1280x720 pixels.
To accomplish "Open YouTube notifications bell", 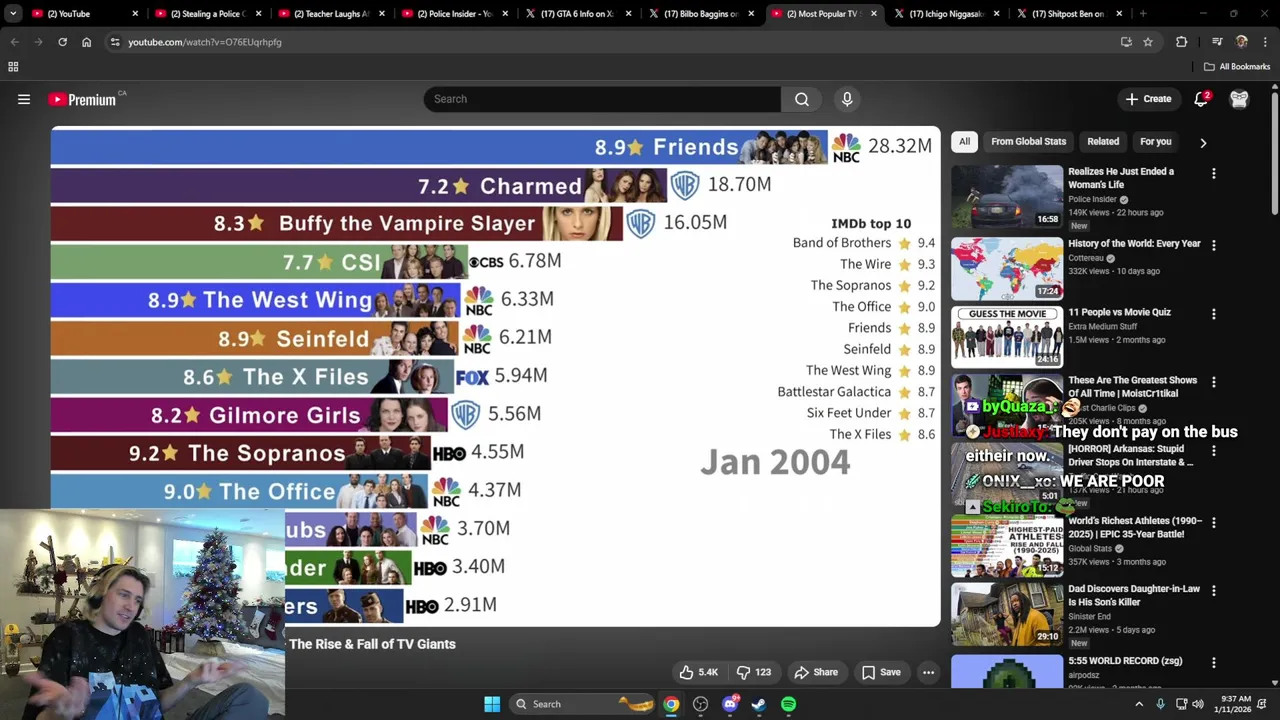I will click(x=1201, y=99).
